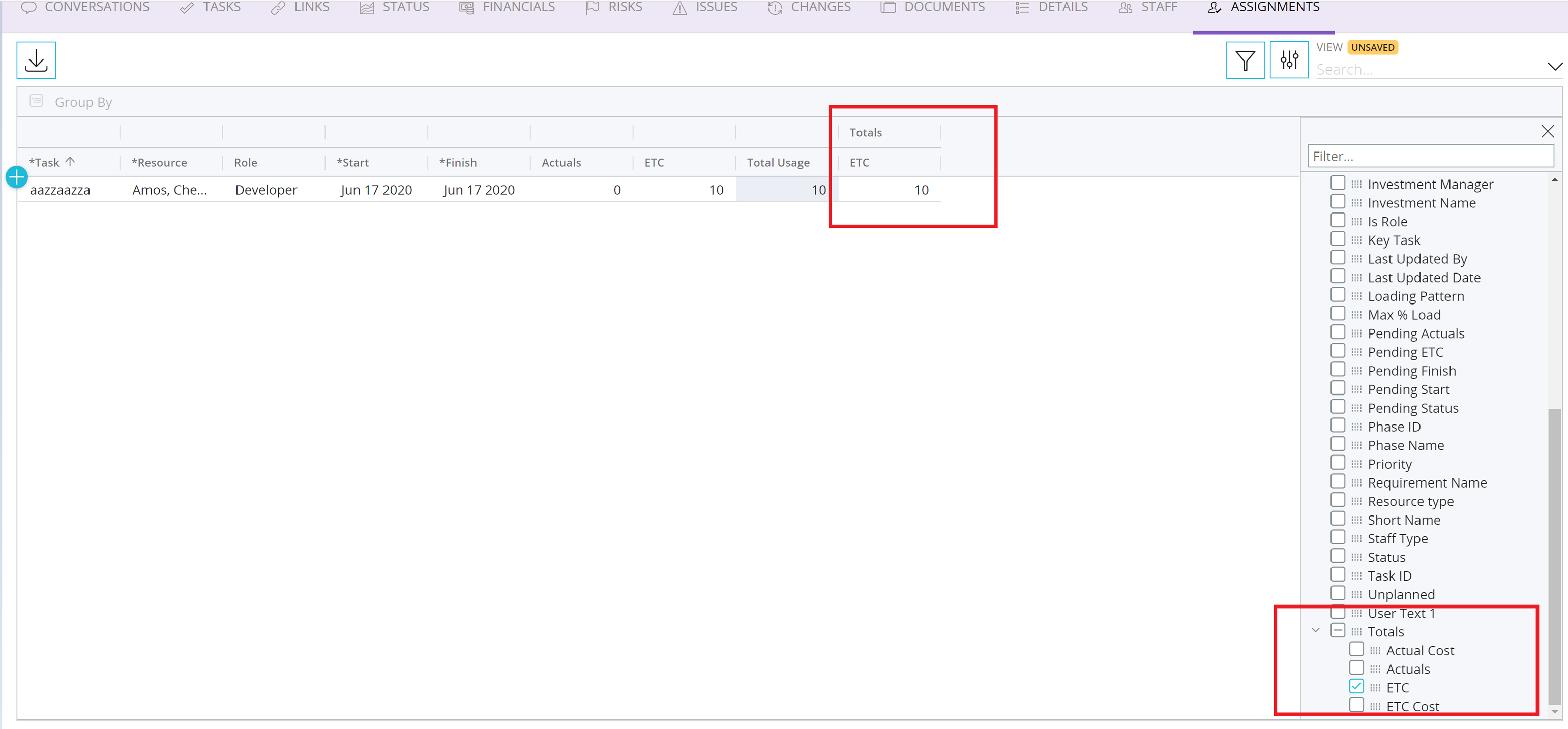Click the download export icon

click(36, 60)
